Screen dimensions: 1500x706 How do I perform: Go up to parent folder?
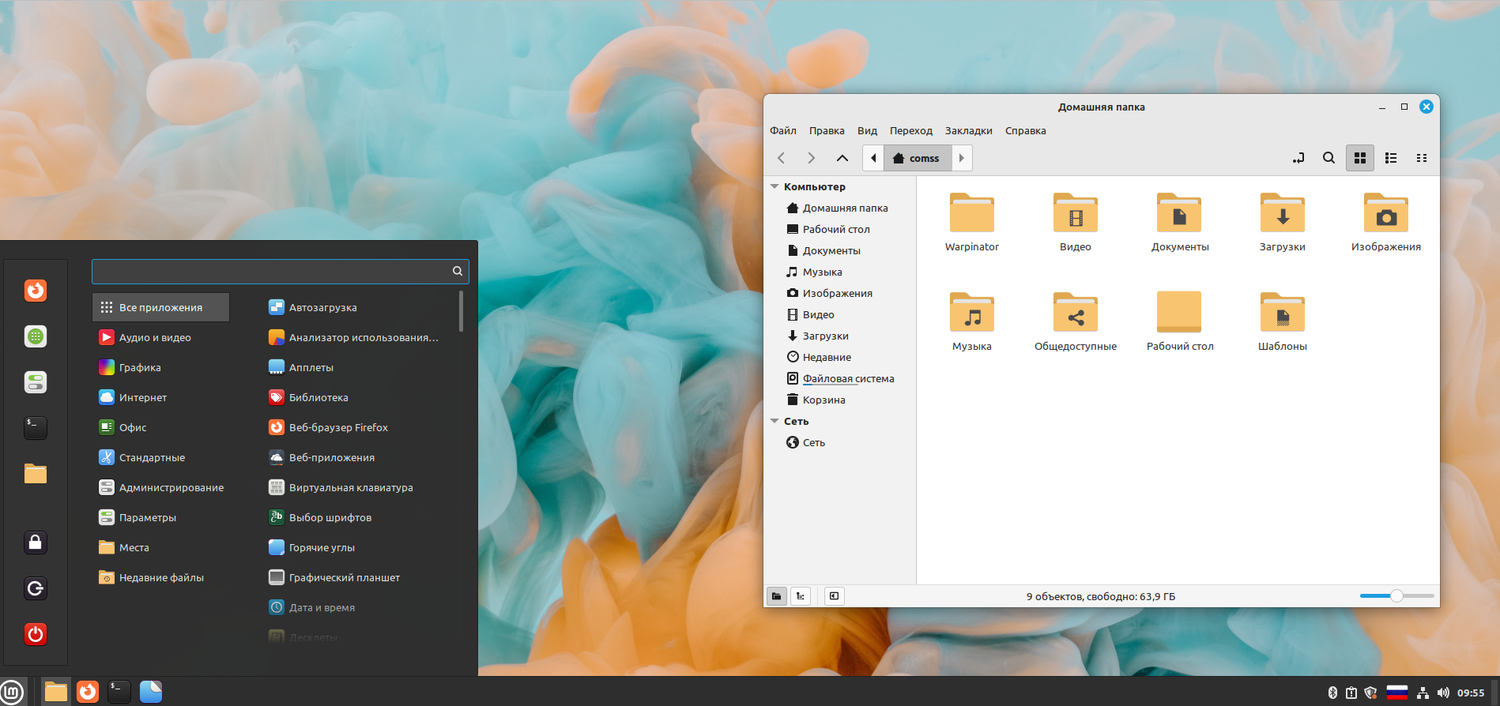pos(842,158)
